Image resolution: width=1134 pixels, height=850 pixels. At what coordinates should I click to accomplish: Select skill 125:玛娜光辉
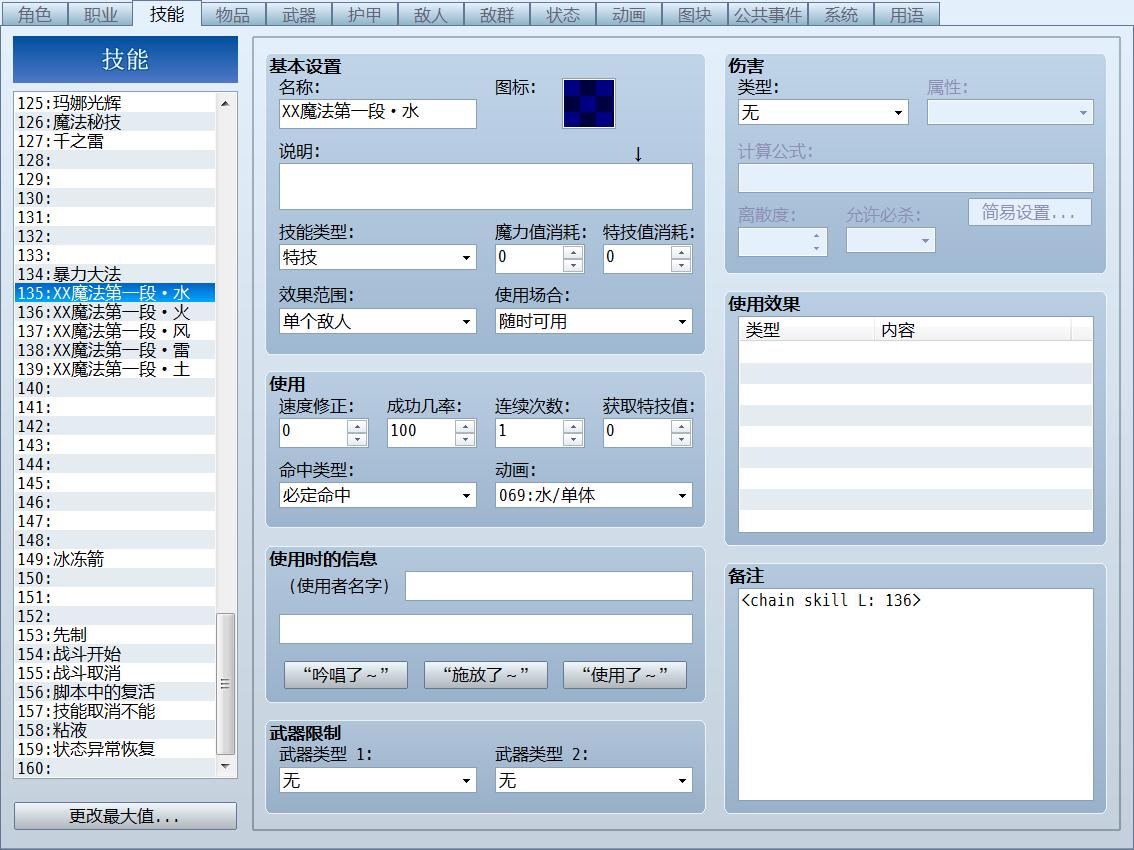point(115,103)
